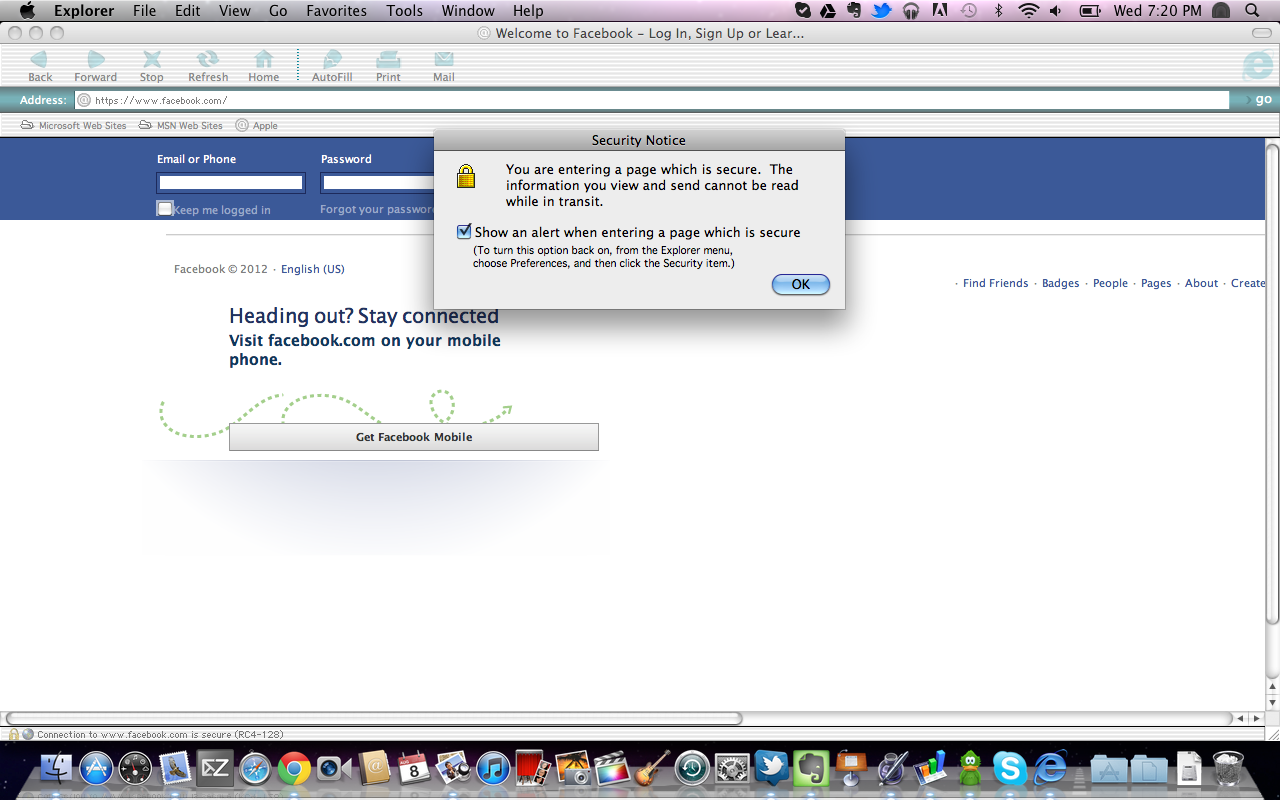
Task: Uncheck Show an alert when entering secure page
Action: 464,232
